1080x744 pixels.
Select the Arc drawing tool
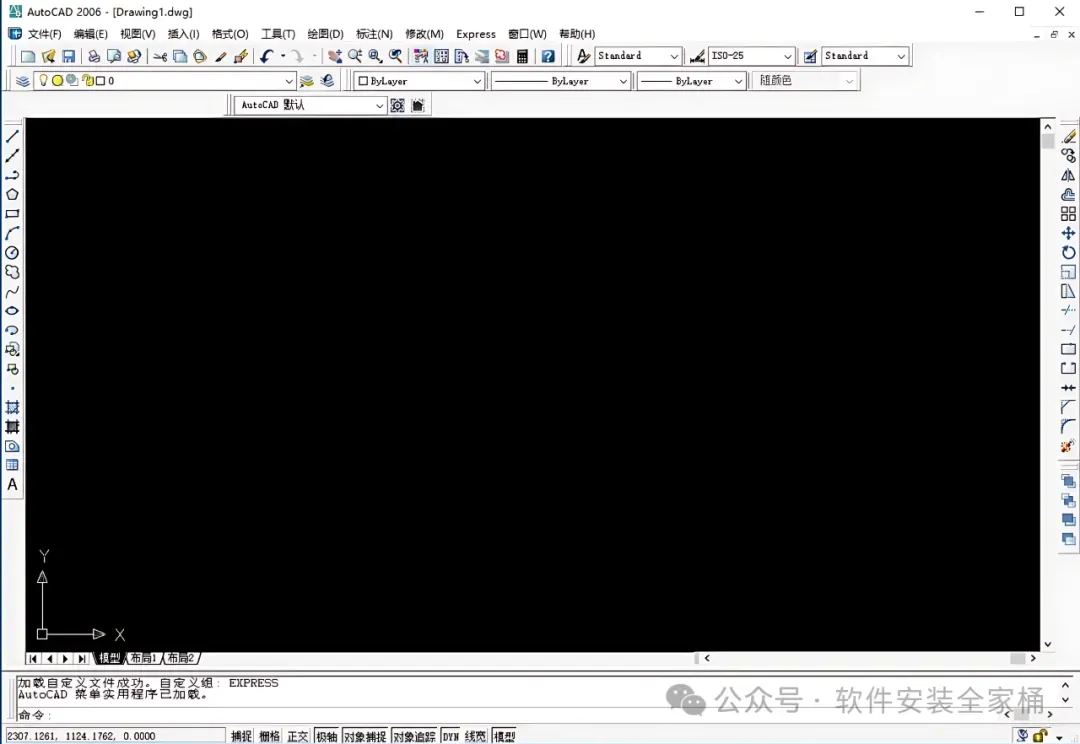[x=12, y=234]
